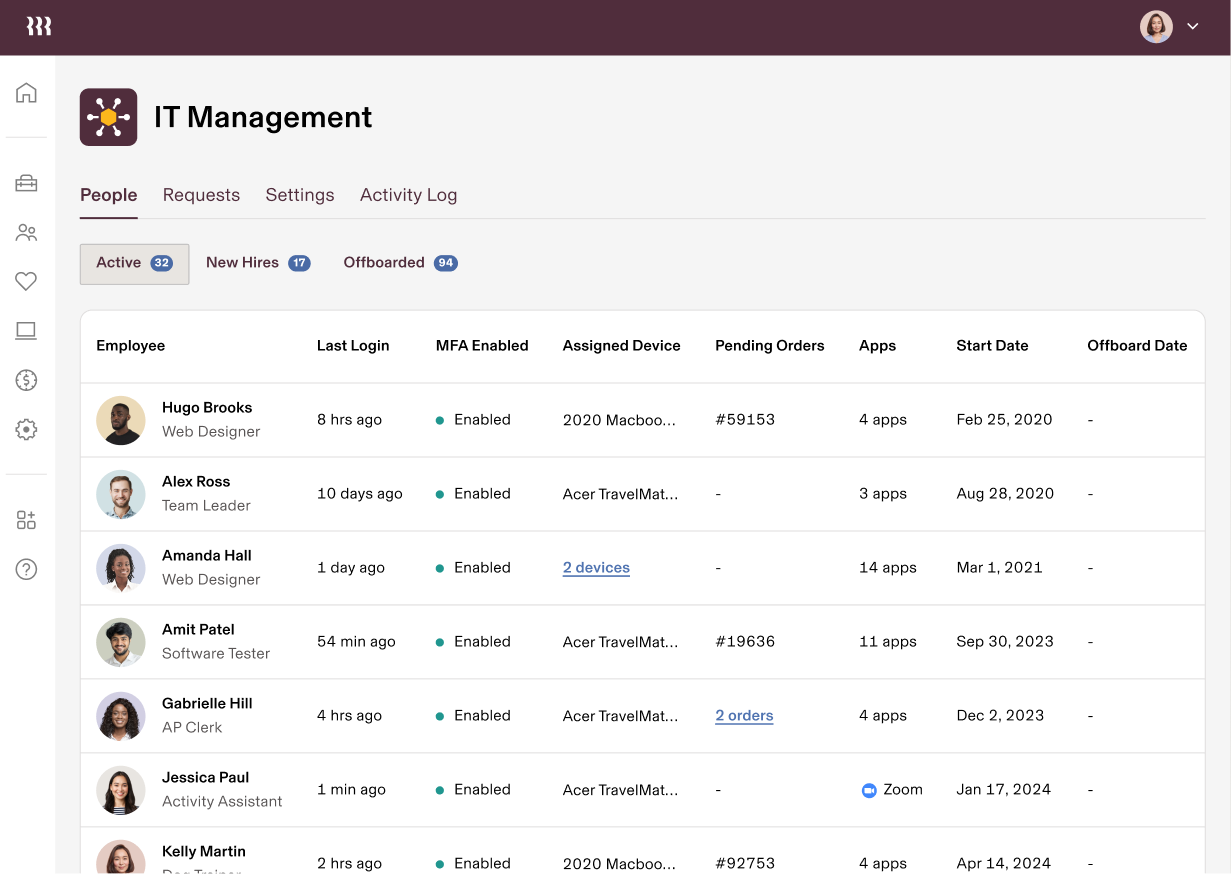The width and height of the screenshot is (1231, 874).
Task: Select the briefcase icon in the sidebar
Action: (26, 183)
